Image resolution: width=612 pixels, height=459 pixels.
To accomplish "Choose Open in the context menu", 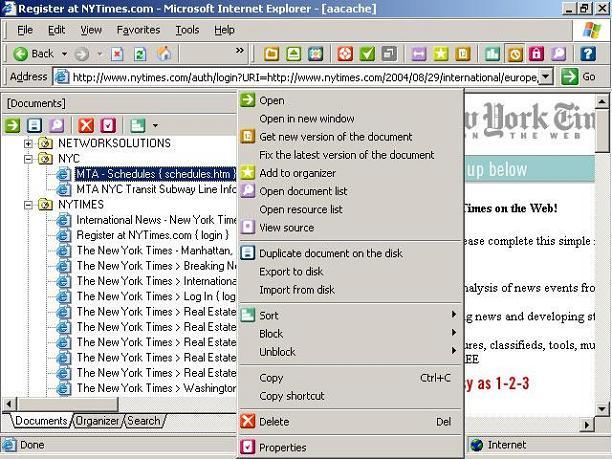I will point(349,100).
